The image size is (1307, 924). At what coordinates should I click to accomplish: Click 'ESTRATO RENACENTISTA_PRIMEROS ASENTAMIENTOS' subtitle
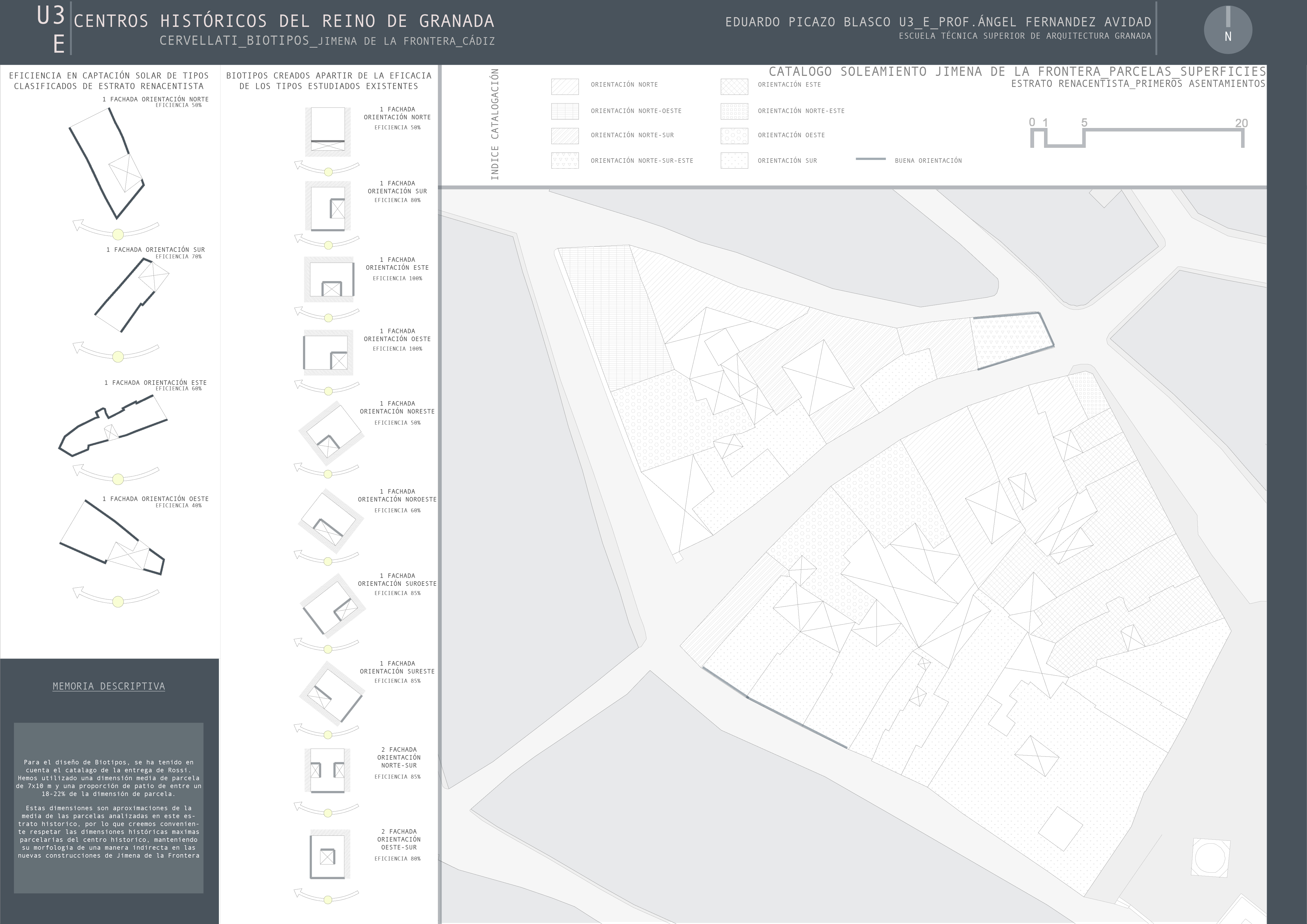click(x=1138, y=84)
